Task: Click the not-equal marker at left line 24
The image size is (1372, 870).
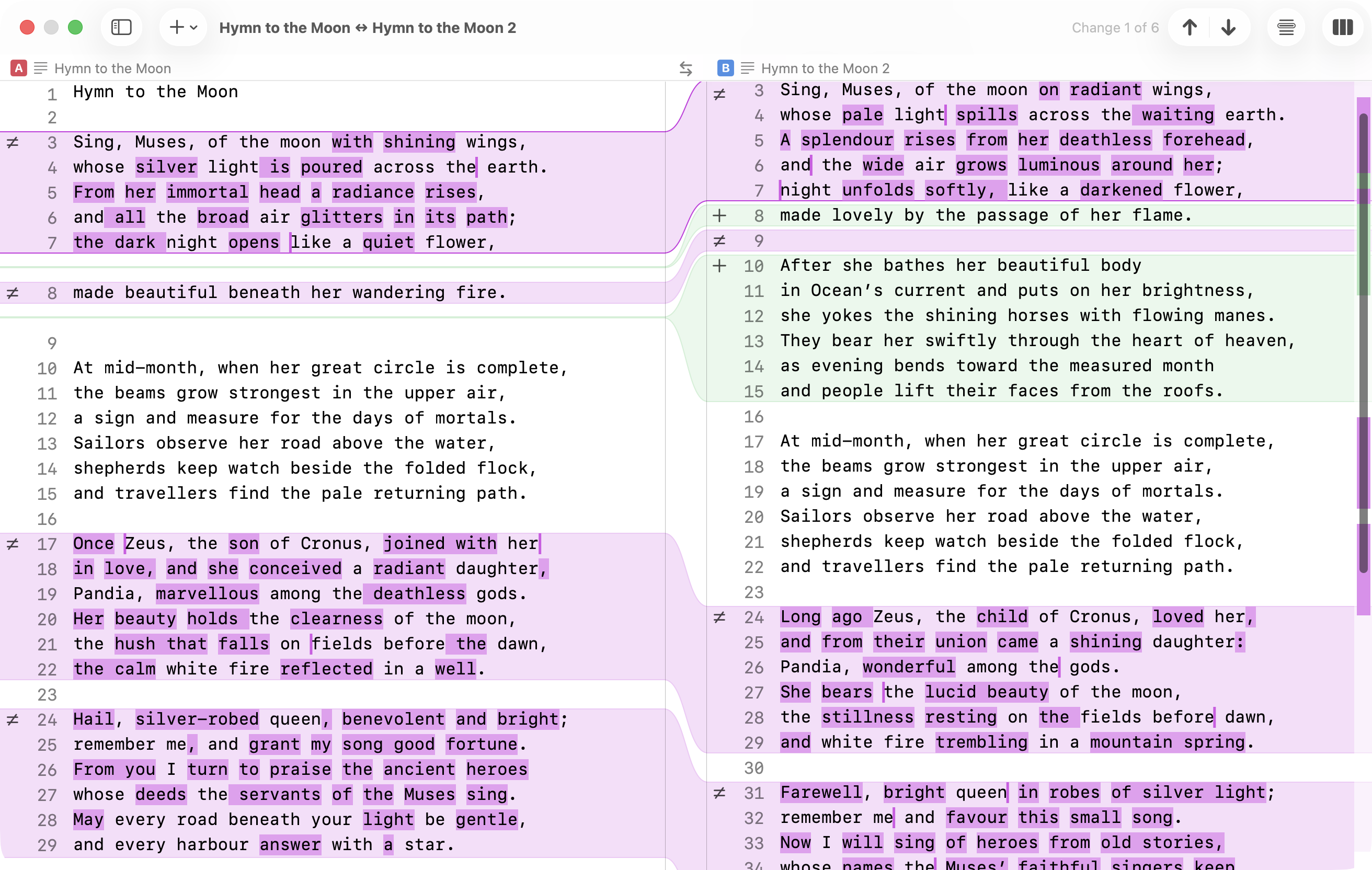Action: point(13,719)
